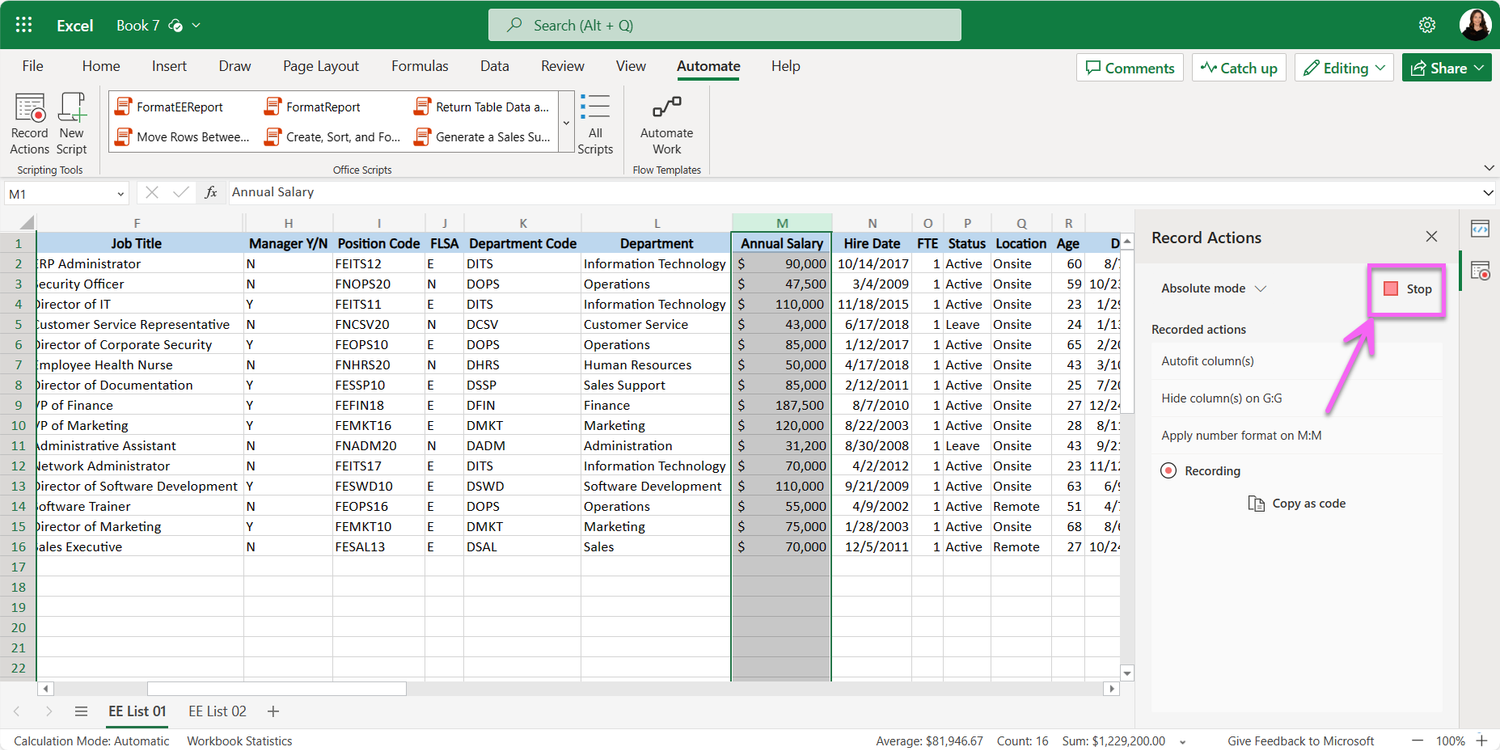This screenshot has width=1500, height=750.
Task: Open the EE List 02 sheet tab
Action: (x=217, y=711)
